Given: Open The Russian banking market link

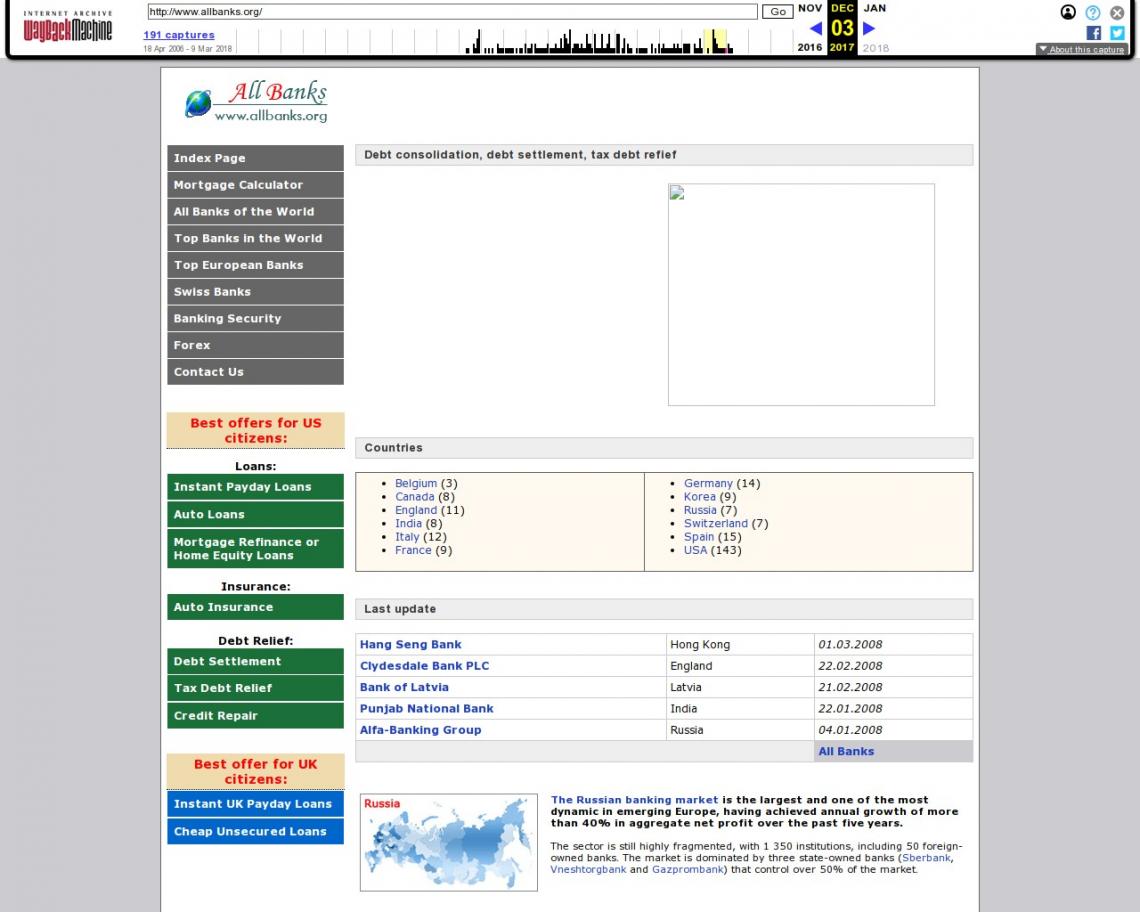Looking at the screenshot, I should coord(634,800).
